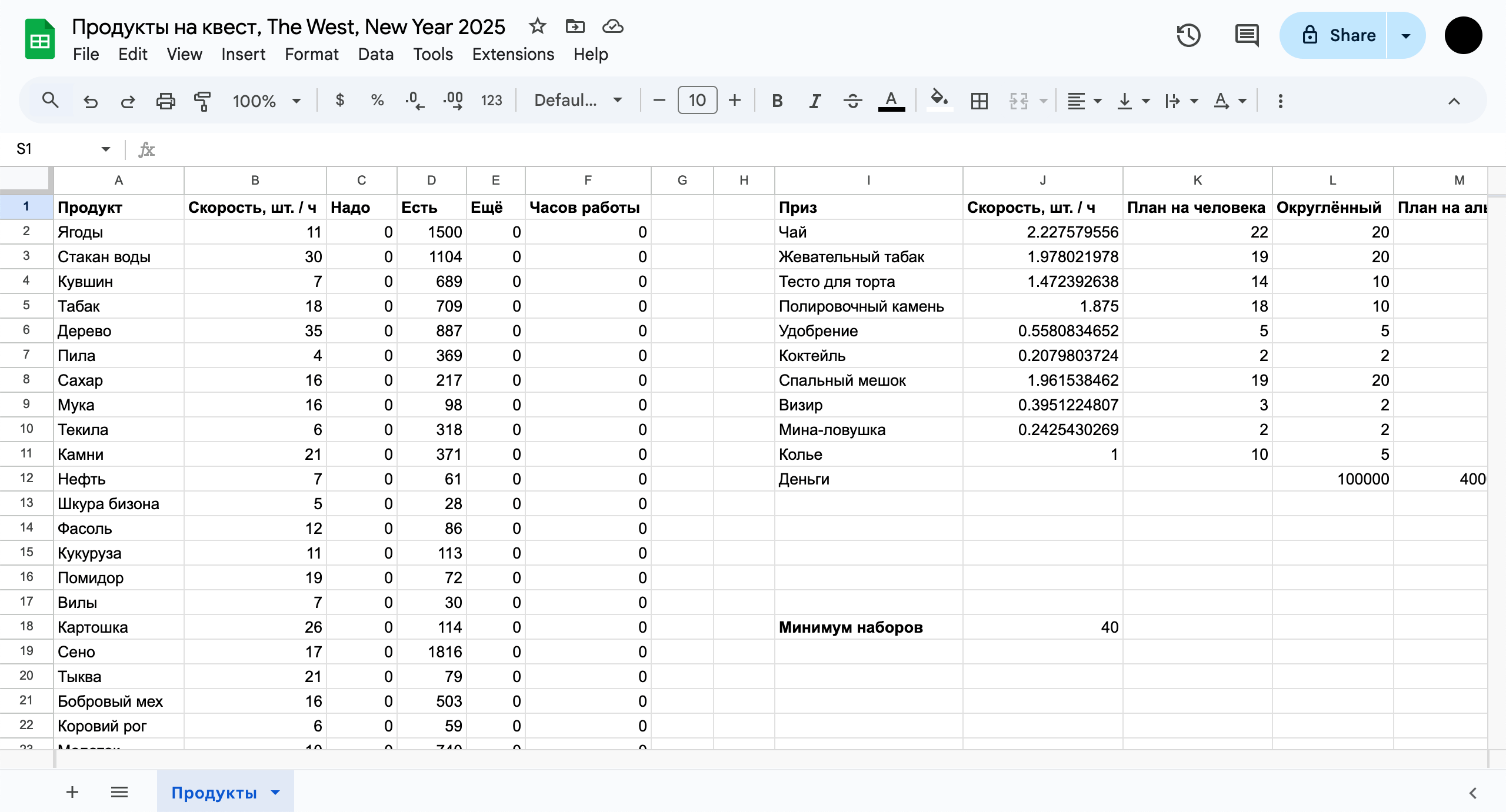Open the View menu
The width and height of the screenshot is (1506, 812).
point(184,54)
